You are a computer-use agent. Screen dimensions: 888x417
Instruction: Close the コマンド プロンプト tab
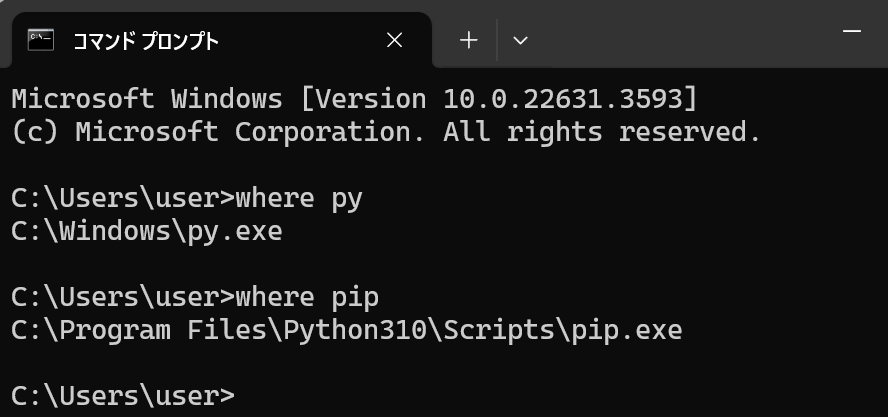(x=394, y=40)
